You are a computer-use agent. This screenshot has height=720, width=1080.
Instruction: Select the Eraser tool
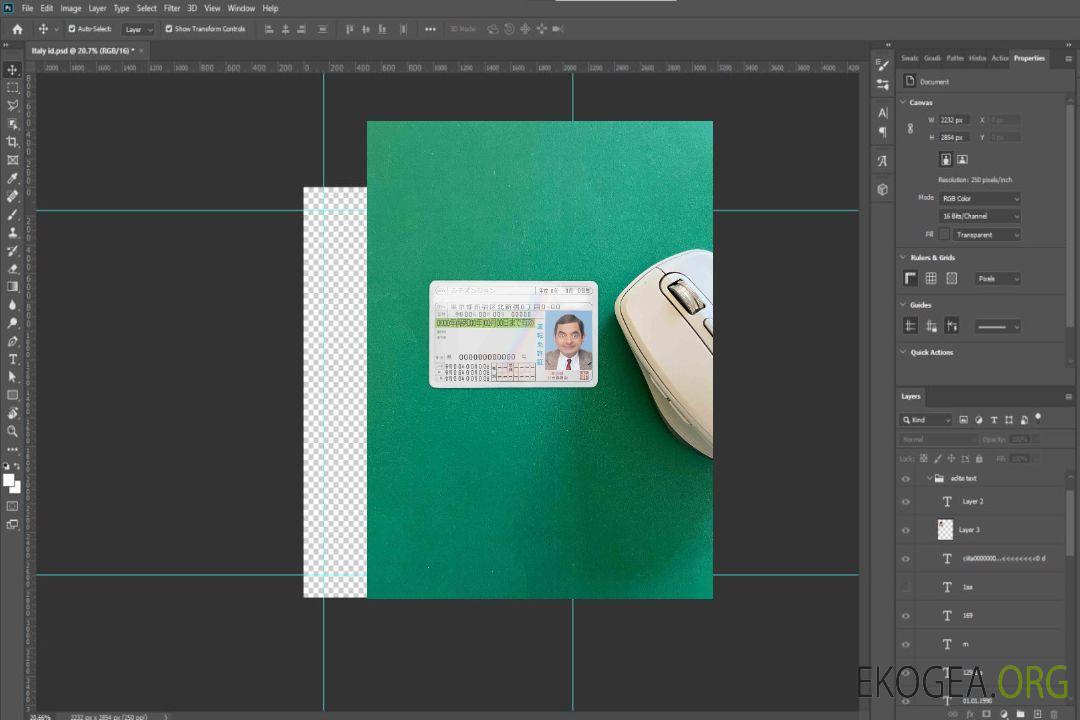click(x=12, y=269)
